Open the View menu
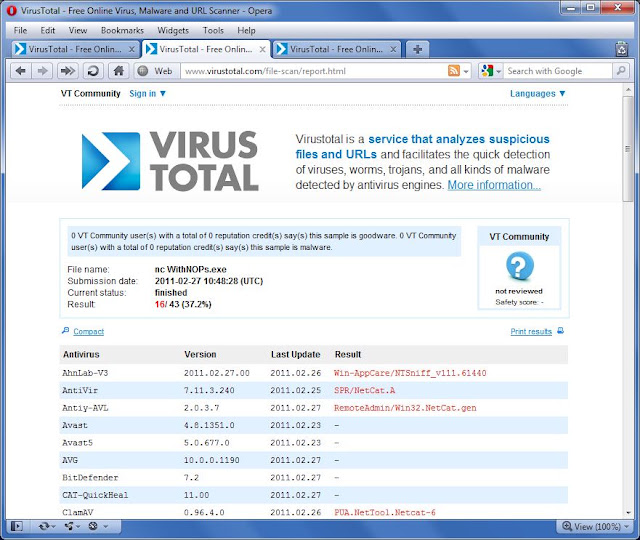The image size is (640, 540). (x=78, y=30)
